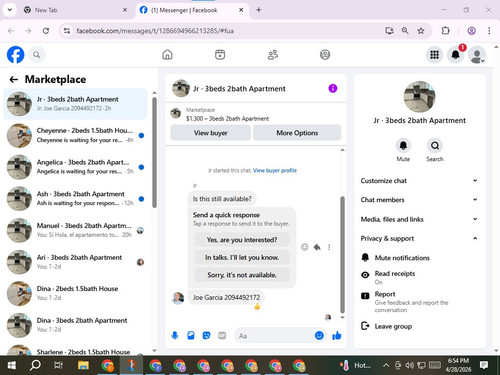Click the install app icon in address bar
Viewport: 500px width, 375px height.
click(389, 31)
